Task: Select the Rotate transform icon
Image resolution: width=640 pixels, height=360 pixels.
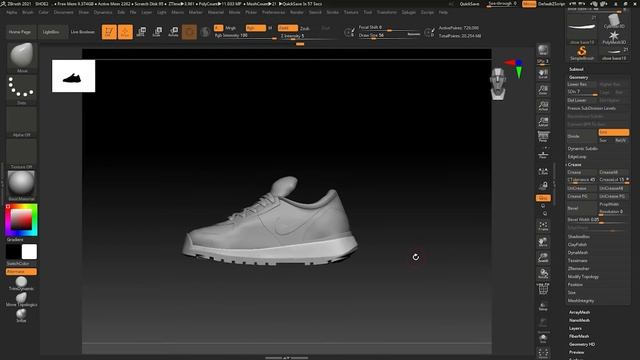Action: coord(173,32)
